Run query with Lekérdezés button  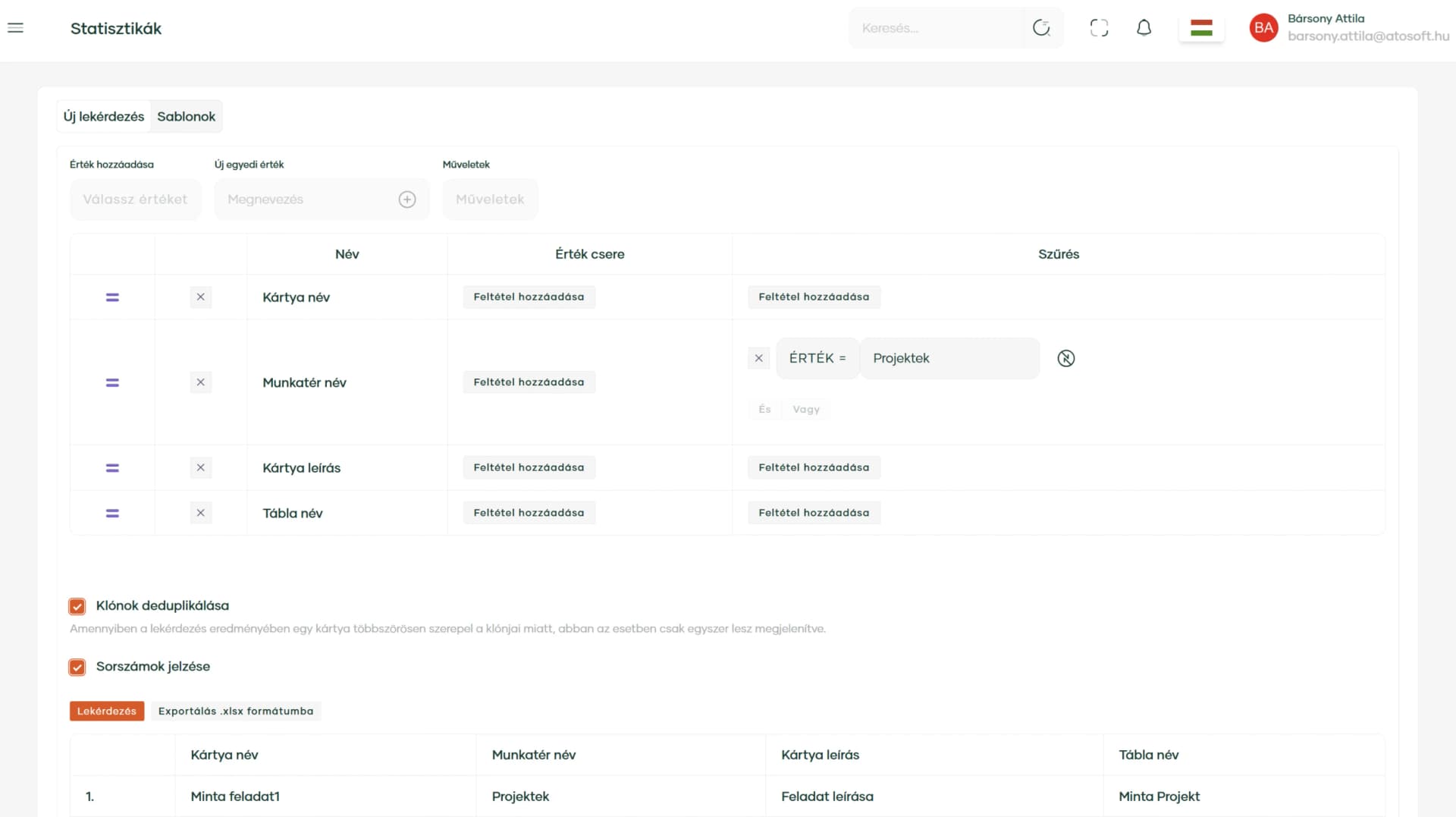coord(107,712)
